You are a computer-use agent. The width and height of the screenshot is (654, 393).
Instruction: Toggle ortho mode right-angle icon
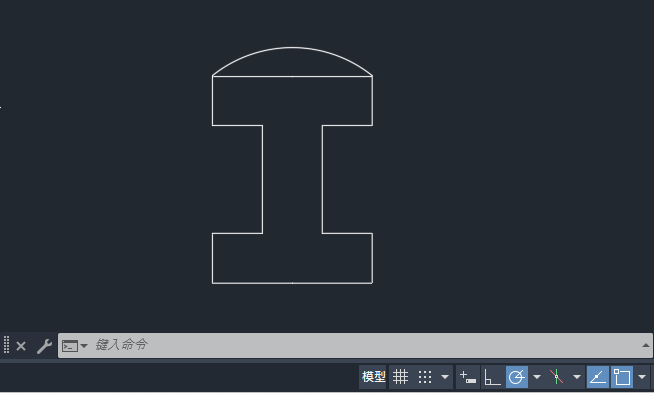click(x=492, y=377)
